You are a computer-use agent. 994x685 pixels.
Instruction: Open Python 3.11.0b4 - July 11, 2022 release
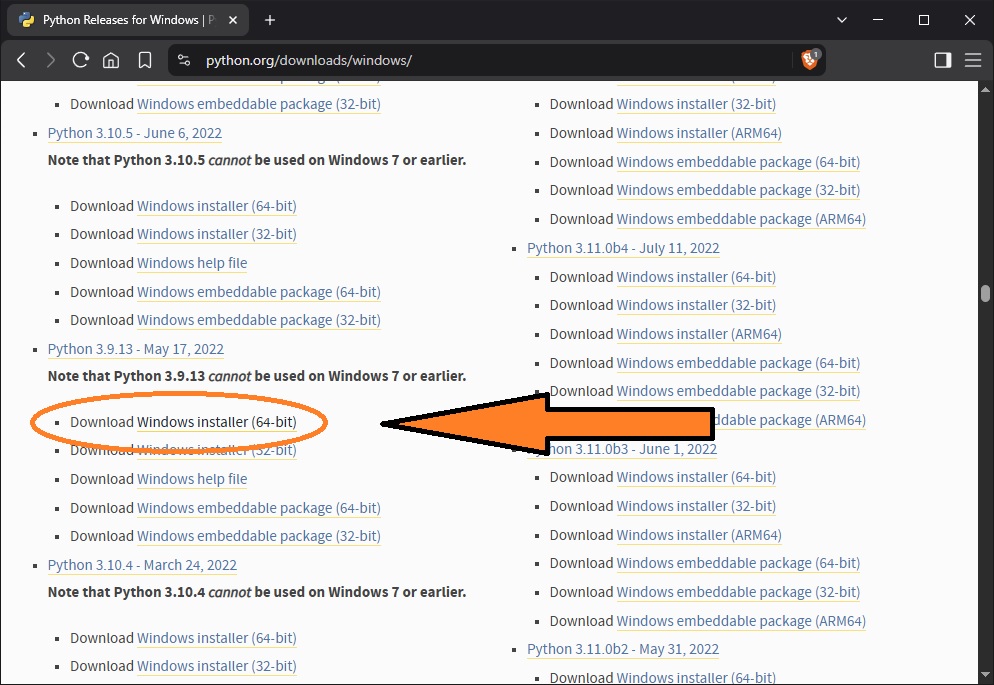(x=623, y=248)
